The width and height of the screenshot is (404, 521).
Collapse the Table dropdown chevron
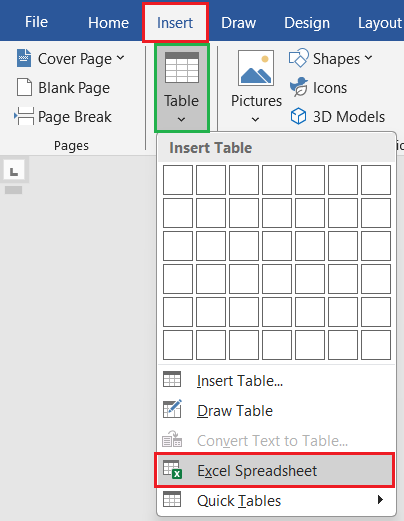[182, 119]
